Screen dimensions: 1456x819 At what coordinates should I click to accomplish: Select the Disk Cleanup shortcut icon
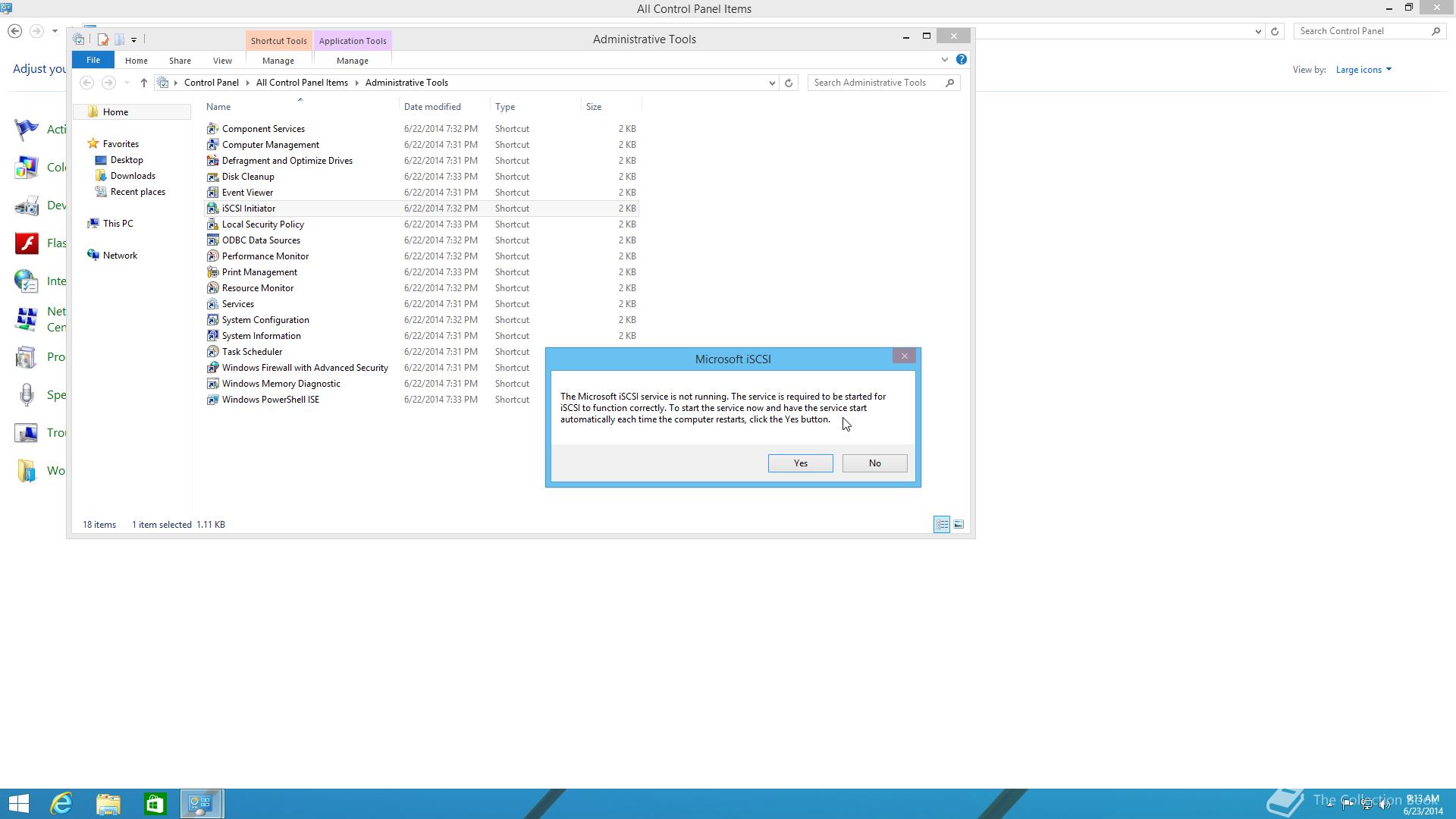pyautogui.click(x=212, y=177)
